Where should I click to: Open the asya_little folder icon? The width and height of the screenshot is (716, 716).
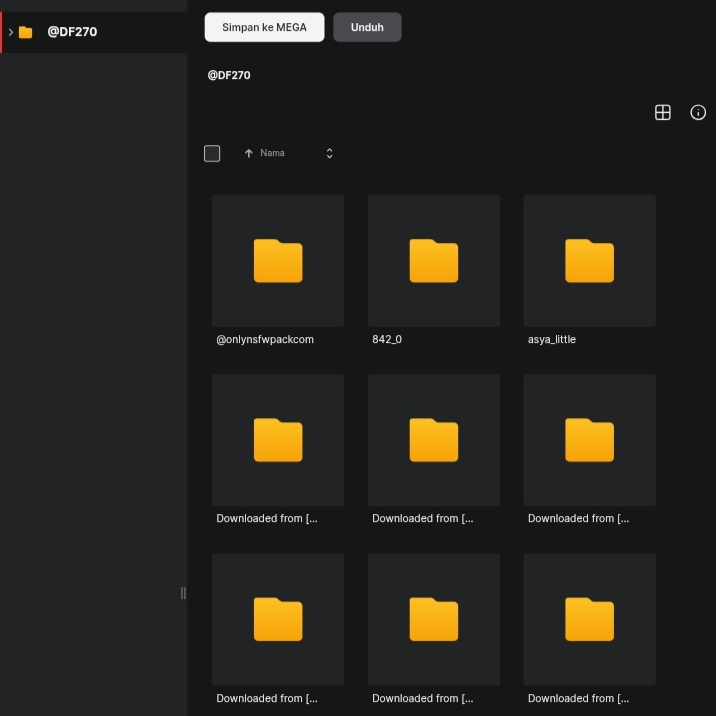(x=589, y=261)
